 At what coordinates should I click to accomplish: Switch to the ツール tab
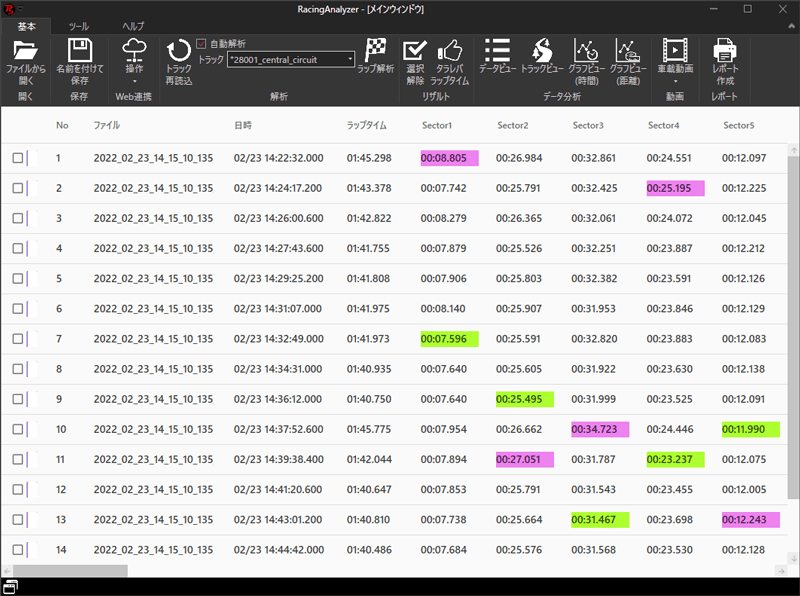click(78, 25)
